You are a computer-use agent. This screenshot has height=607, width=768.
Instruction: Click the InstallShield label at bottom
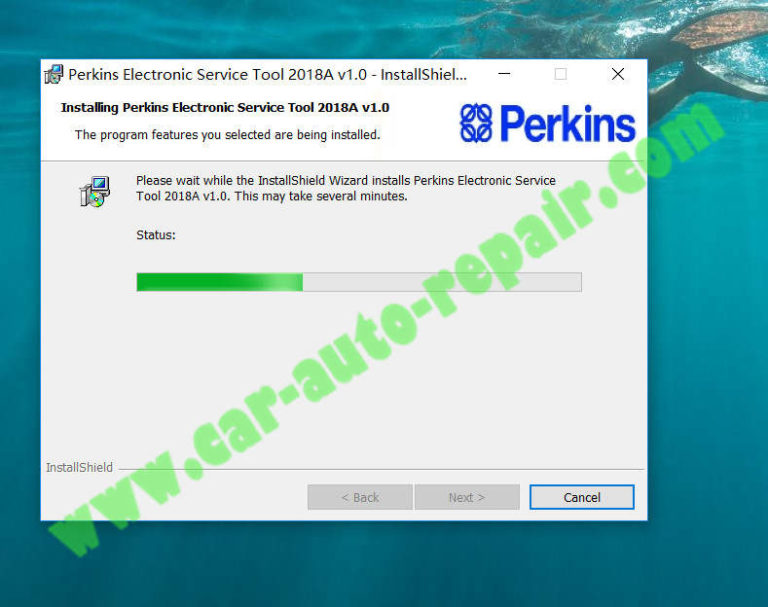79,467
